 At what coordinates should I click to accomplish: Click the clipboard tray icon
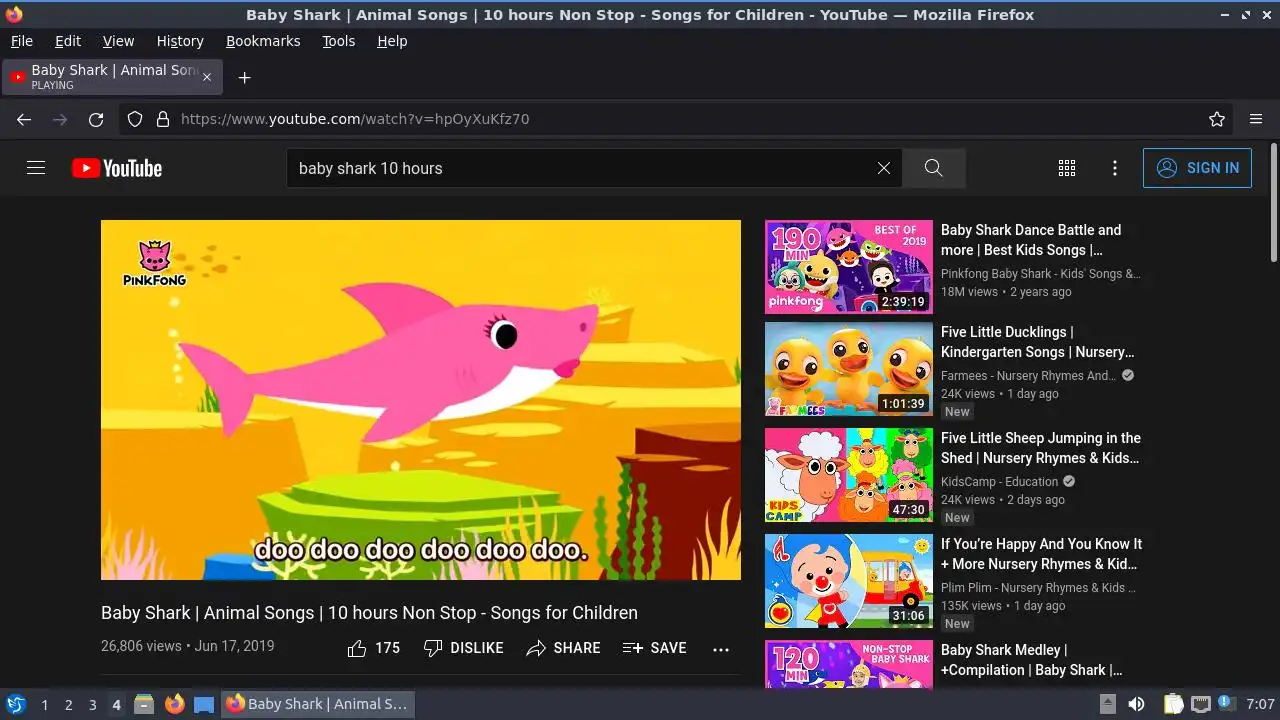click(x=1174, y=704)
